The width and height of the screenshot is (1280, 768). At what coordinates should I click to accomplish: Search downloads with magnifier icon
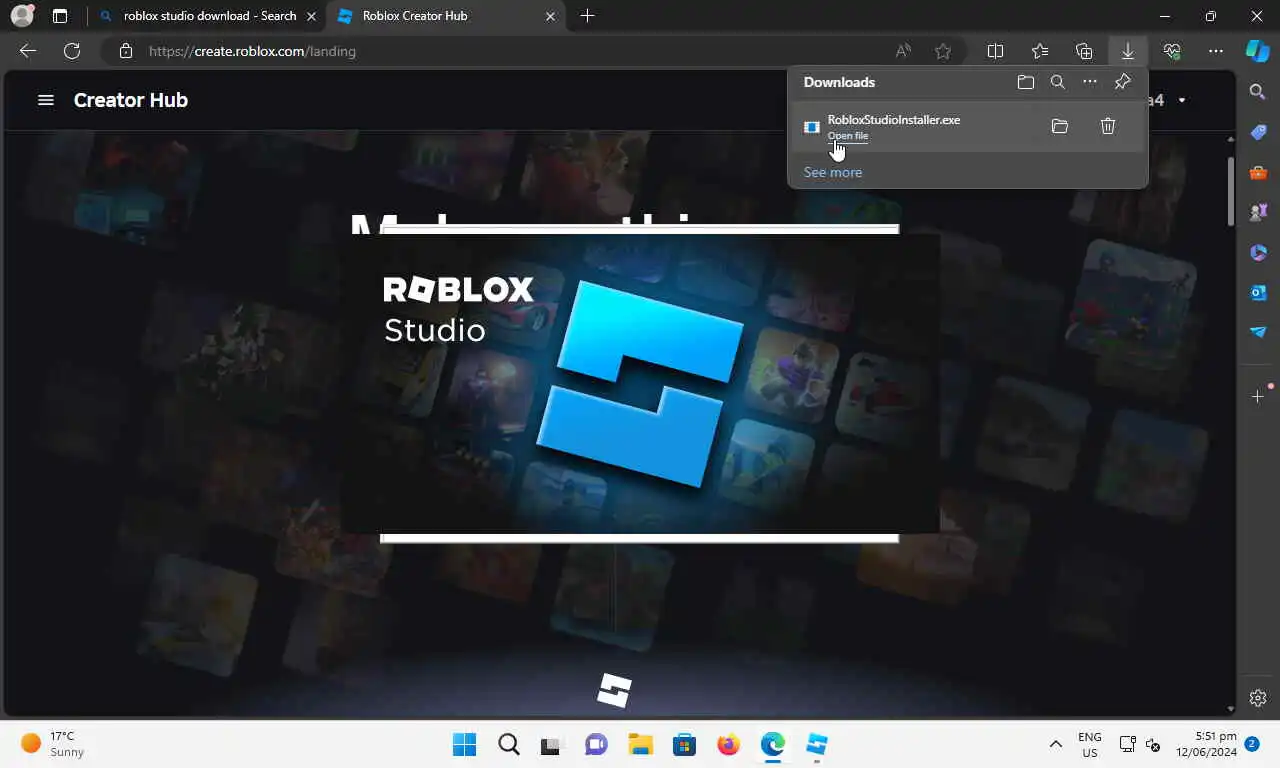(x=1058, y=82)
